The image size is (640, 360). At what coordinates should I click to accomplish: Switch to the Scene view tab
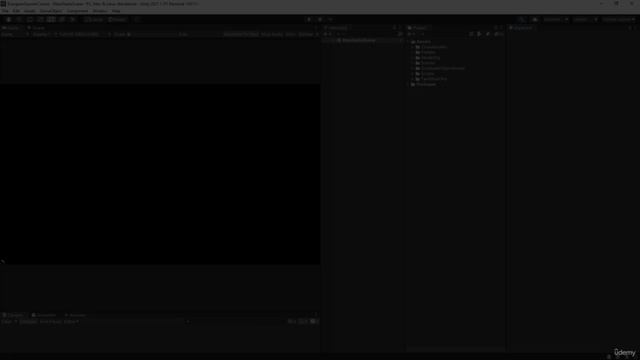pos(37,28)
